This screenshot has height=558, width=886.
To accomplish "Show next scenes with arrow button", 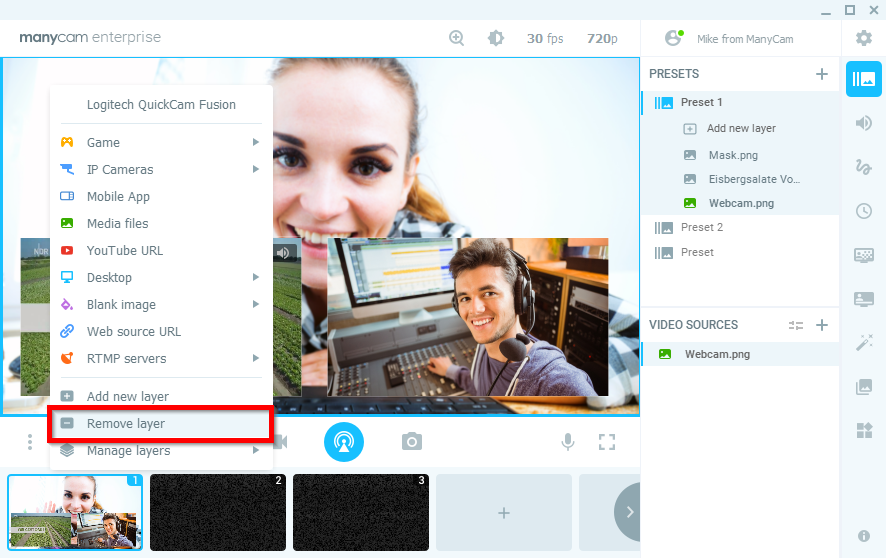I will [x=628, y=512].
